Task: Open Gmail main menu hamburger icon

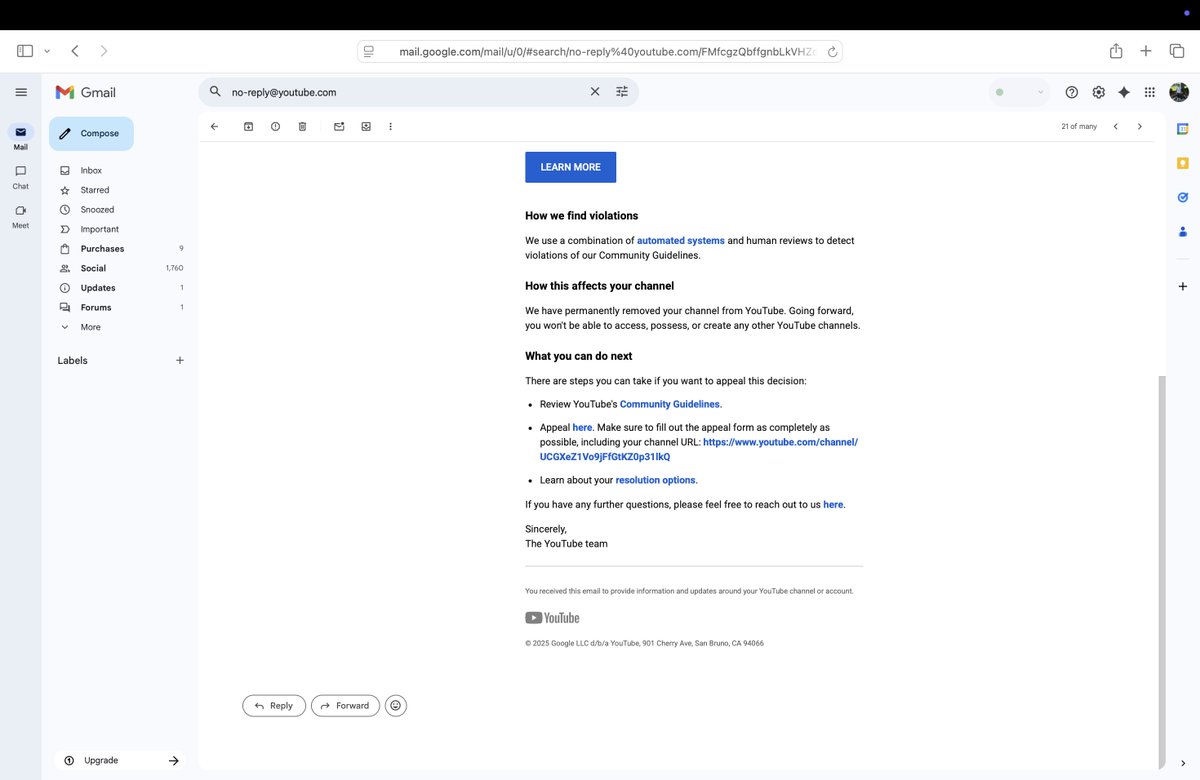Action: (x=20, y=92)
